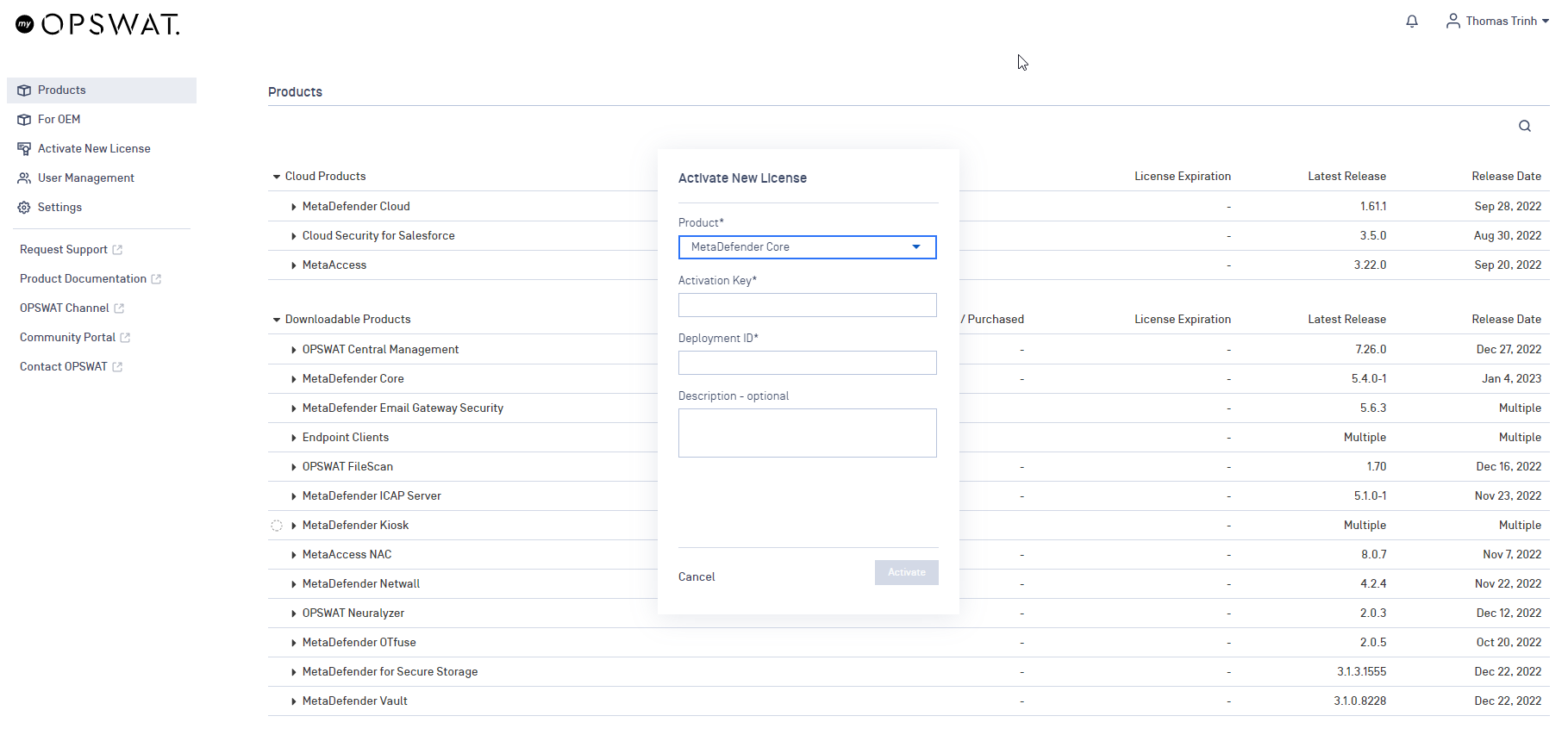Click the OPSWAT logo
Viewport: 1568px width, 735px height.
pos(97,24)
